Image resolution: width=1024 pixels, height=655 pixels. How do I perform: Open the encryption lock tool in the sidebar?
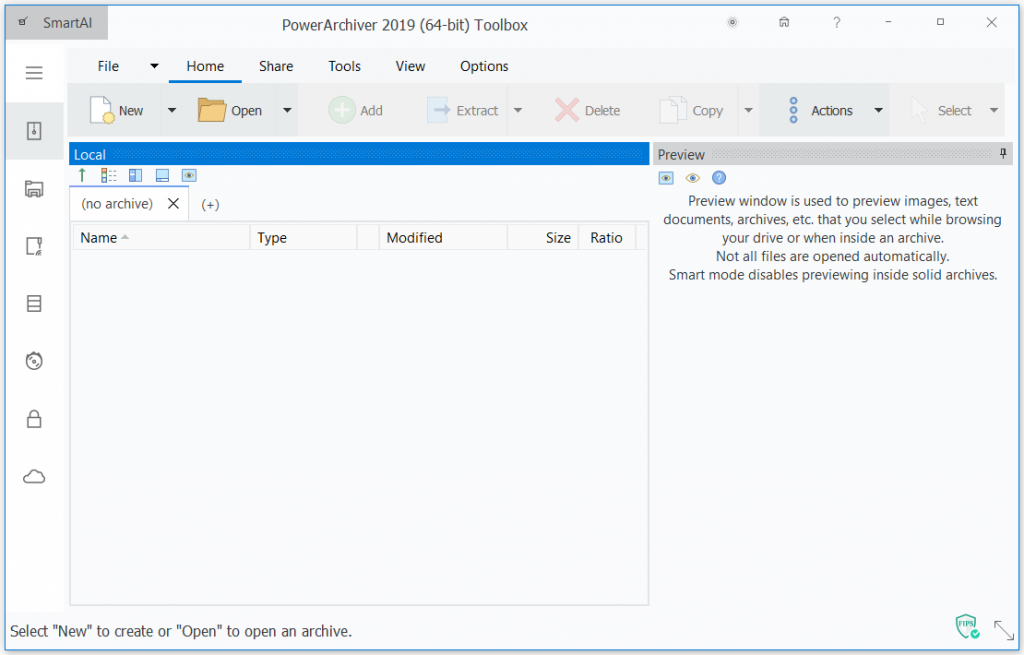(x=34, y=418)
